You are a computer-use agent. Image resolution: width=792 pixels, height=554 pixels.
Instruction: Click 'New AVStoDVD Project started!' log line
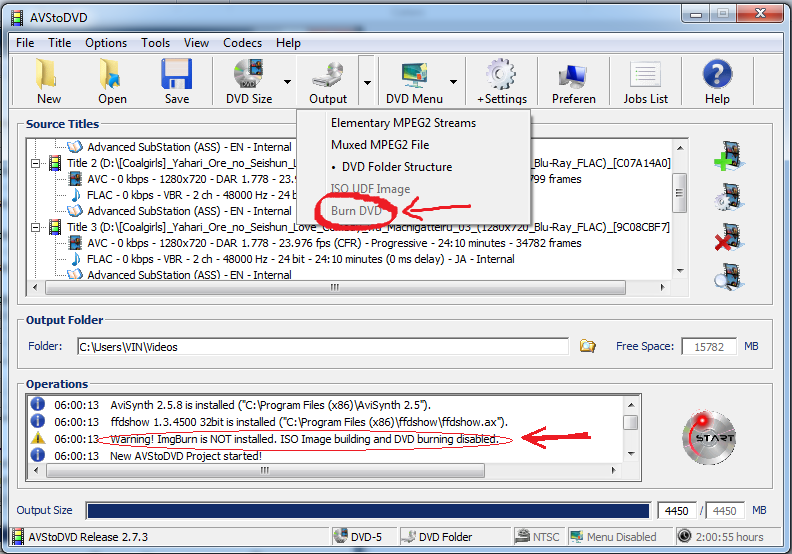[186, 456]
